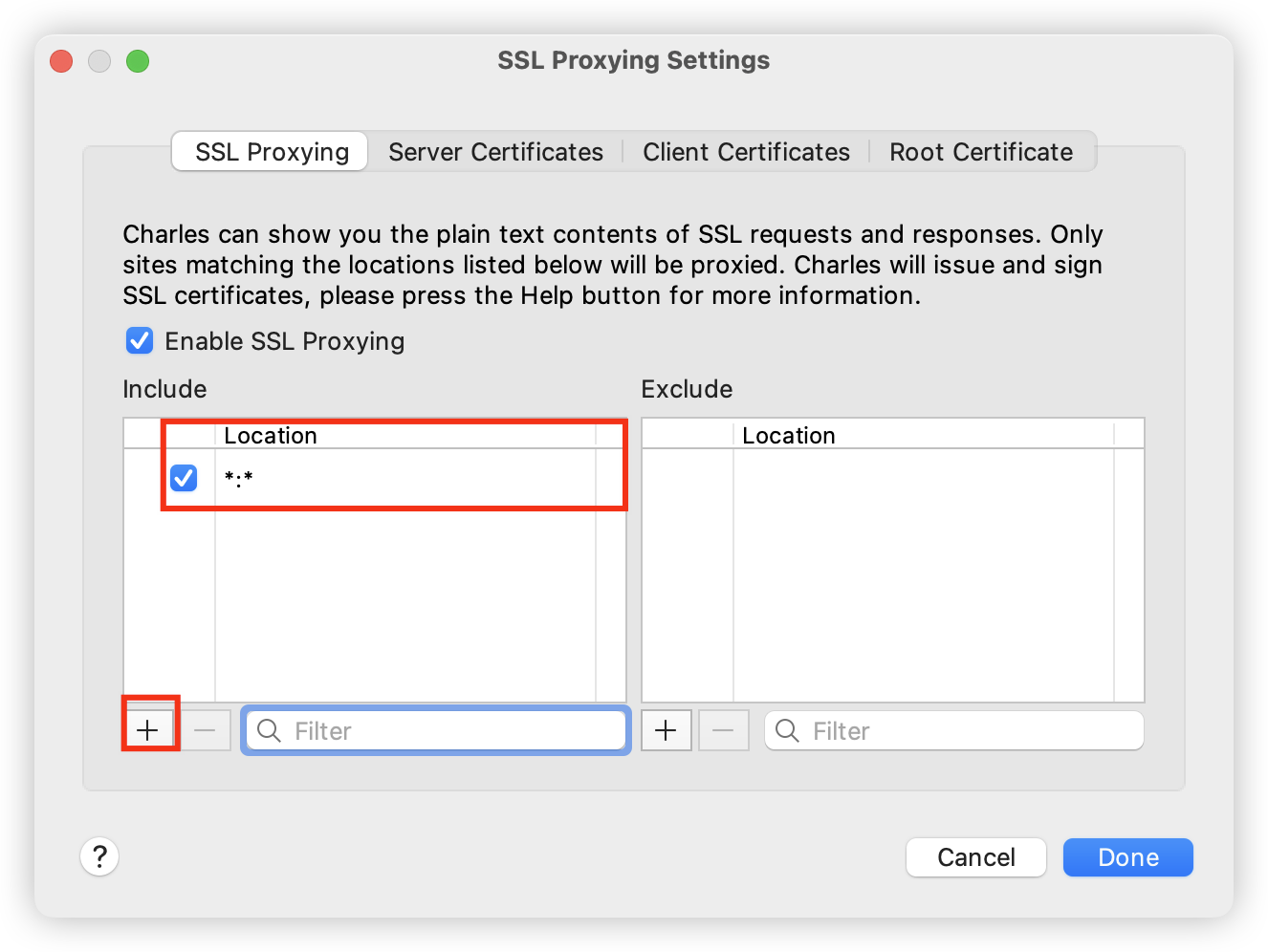
Task: Switch to the SSL Proxying tab
Action: 271,152
